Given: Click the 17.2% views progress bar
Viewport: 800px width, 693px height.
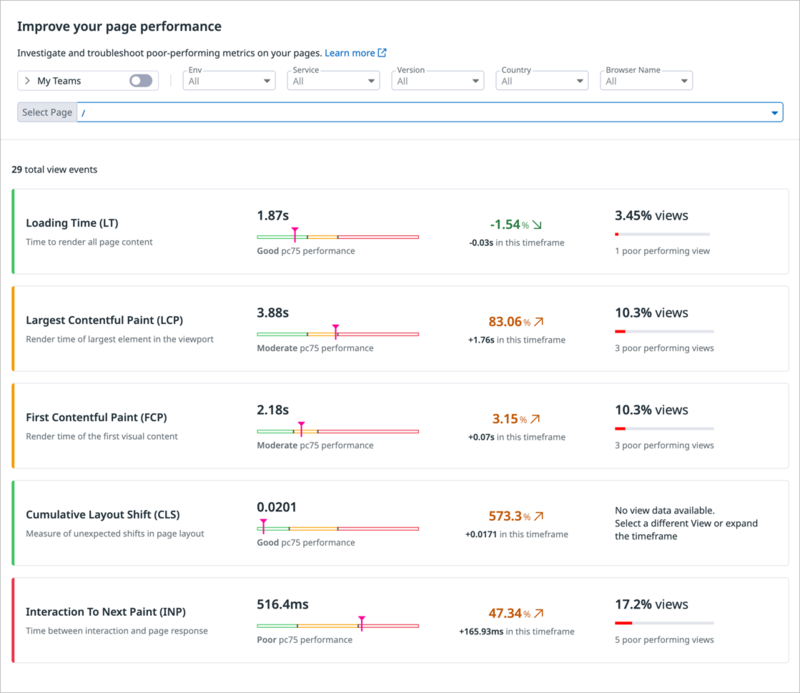Looking at the screenshot, I should point(664,623).
